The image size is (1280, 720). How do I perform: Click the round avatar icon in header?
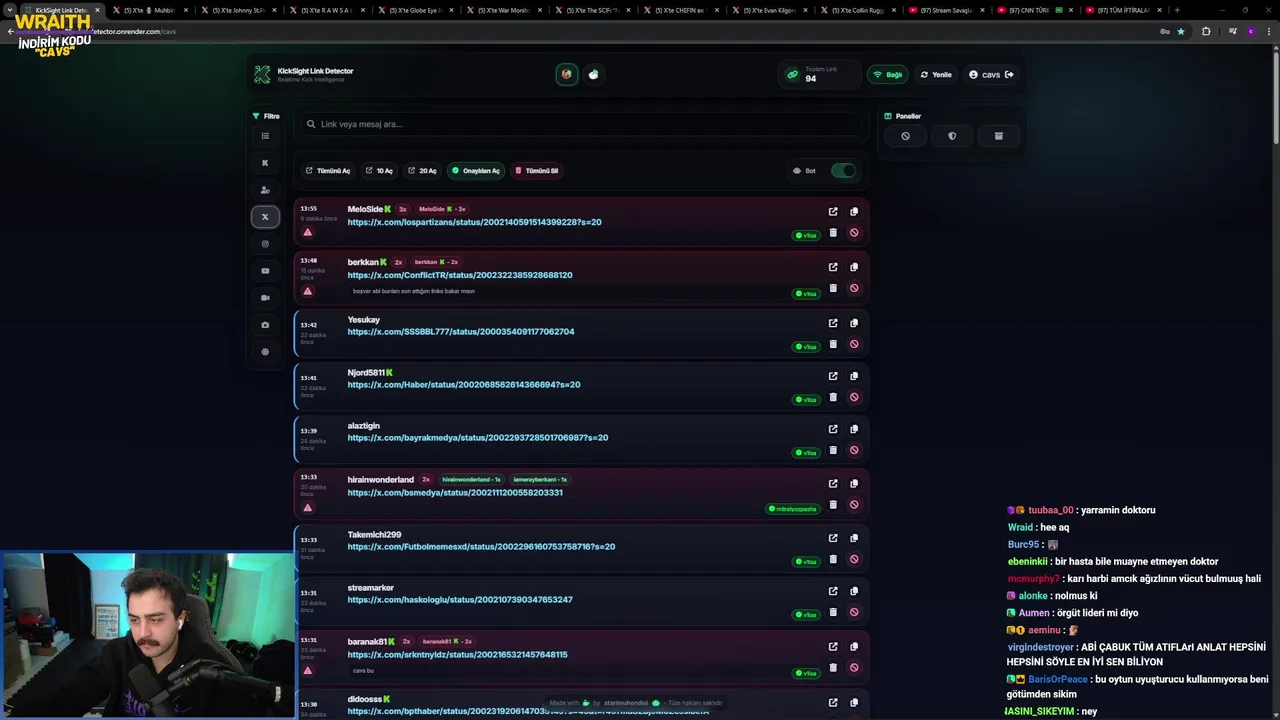click(567, 74)
